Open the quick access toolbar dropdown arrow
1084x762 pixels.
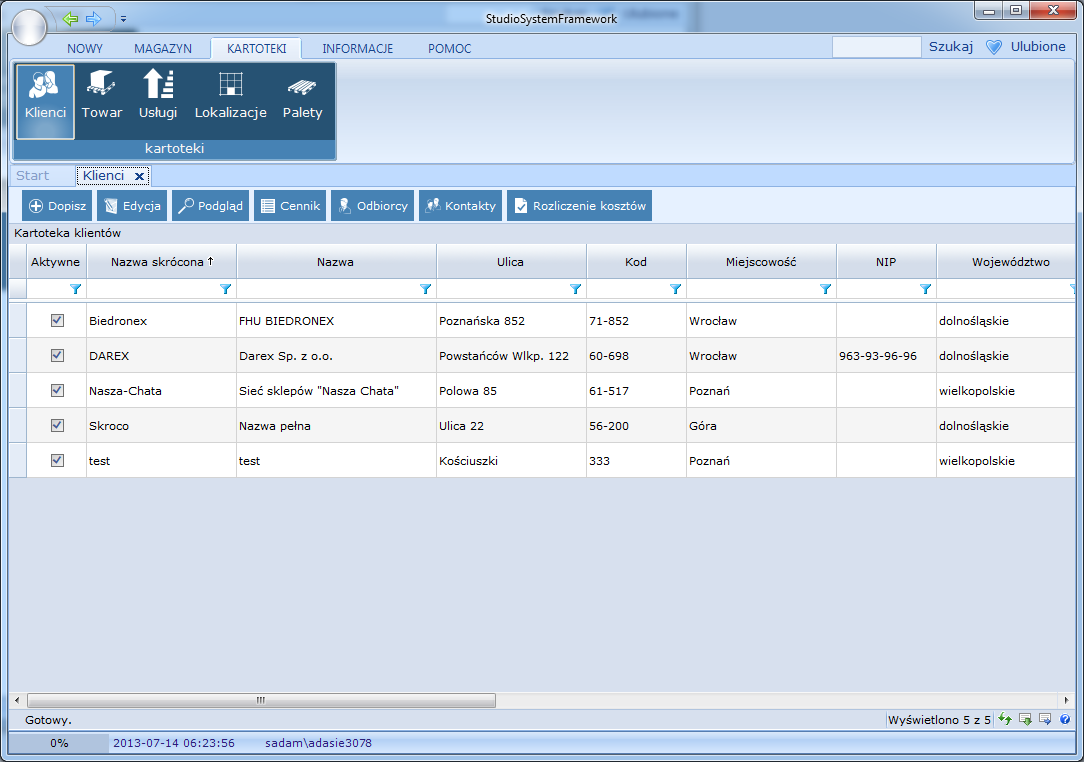pos(123,19)
